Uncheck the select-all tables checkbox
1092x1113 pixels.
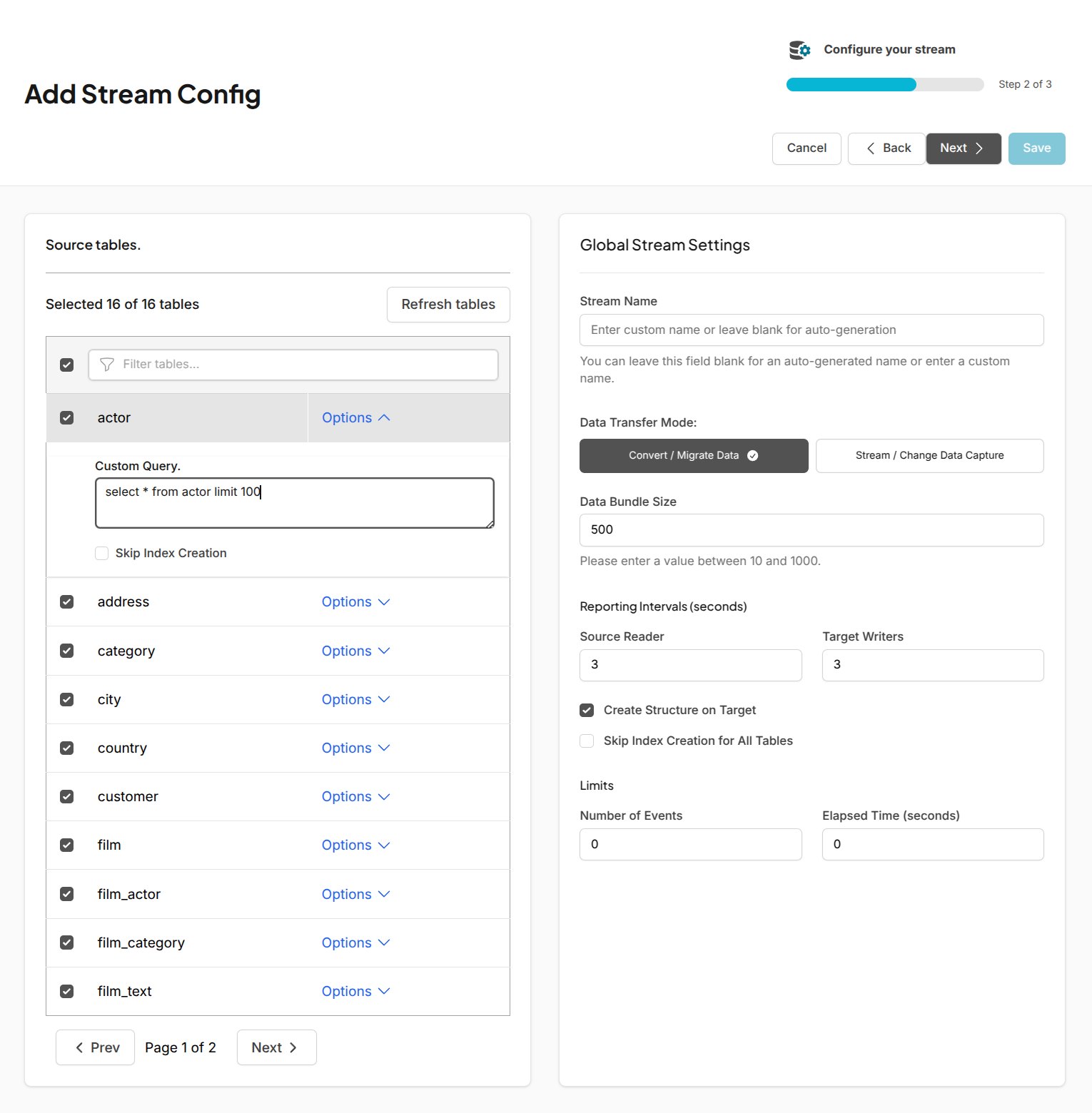tap(66, 365)
